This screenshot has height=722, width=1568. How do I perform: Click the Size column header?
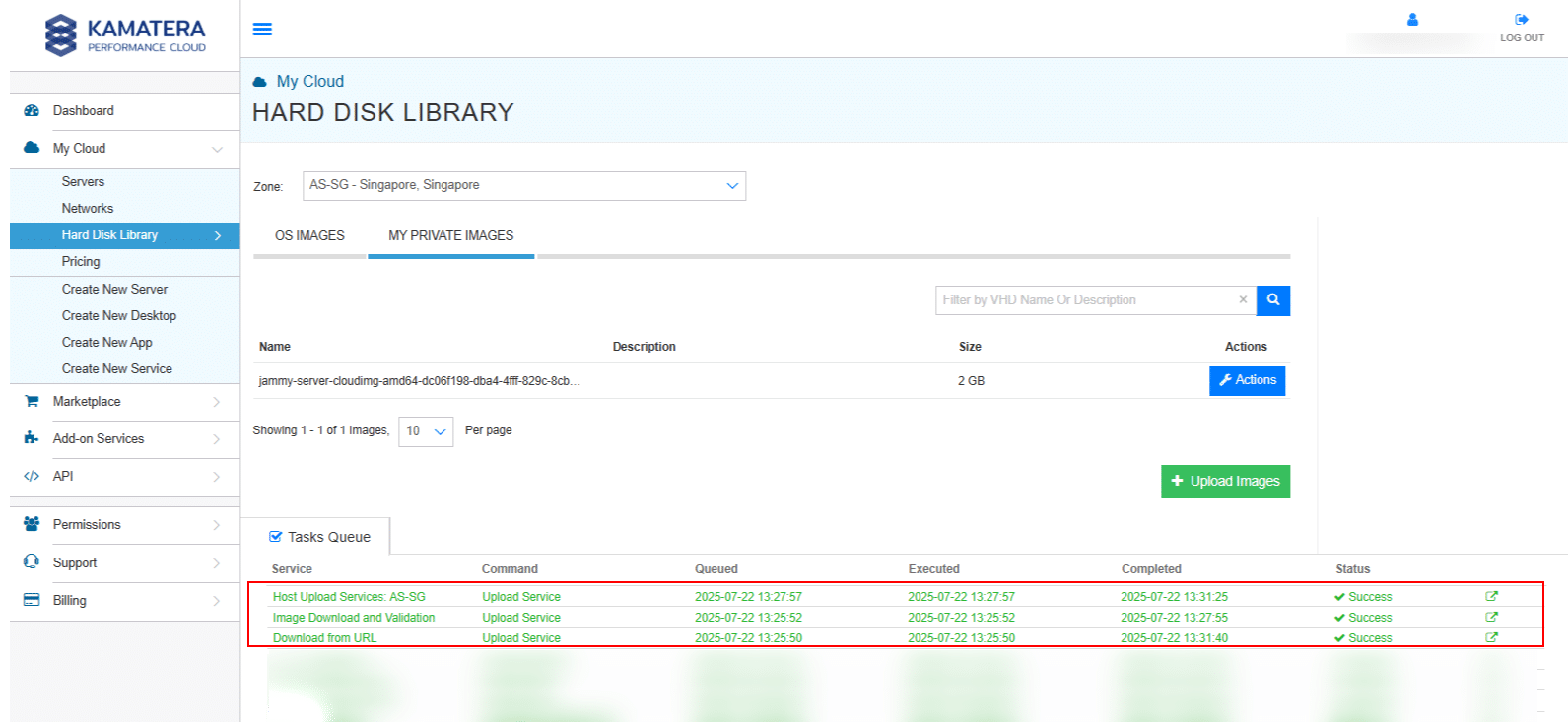[970, 347]
